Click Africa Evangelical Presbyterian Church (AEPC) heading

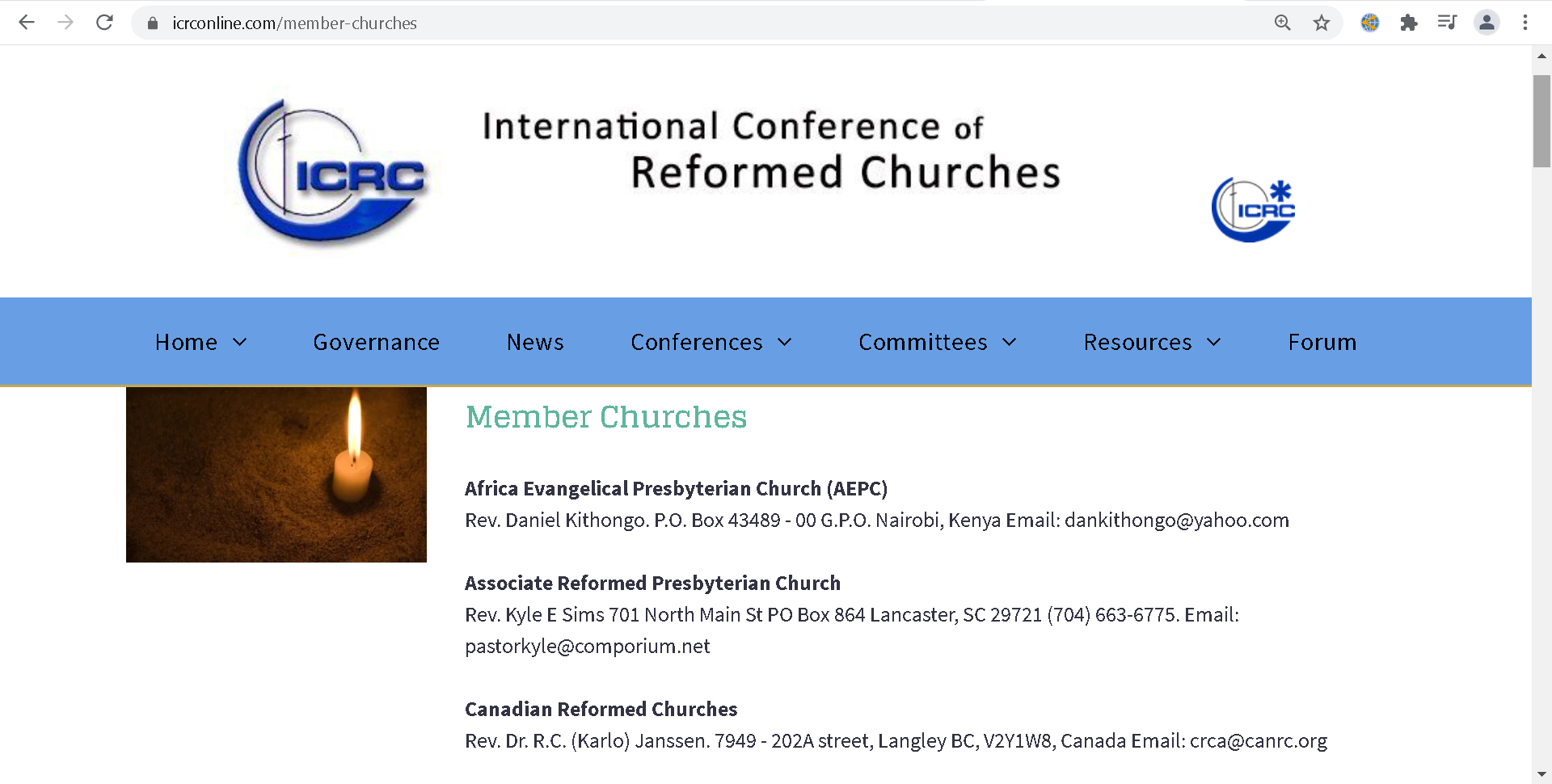pos(676,489)
